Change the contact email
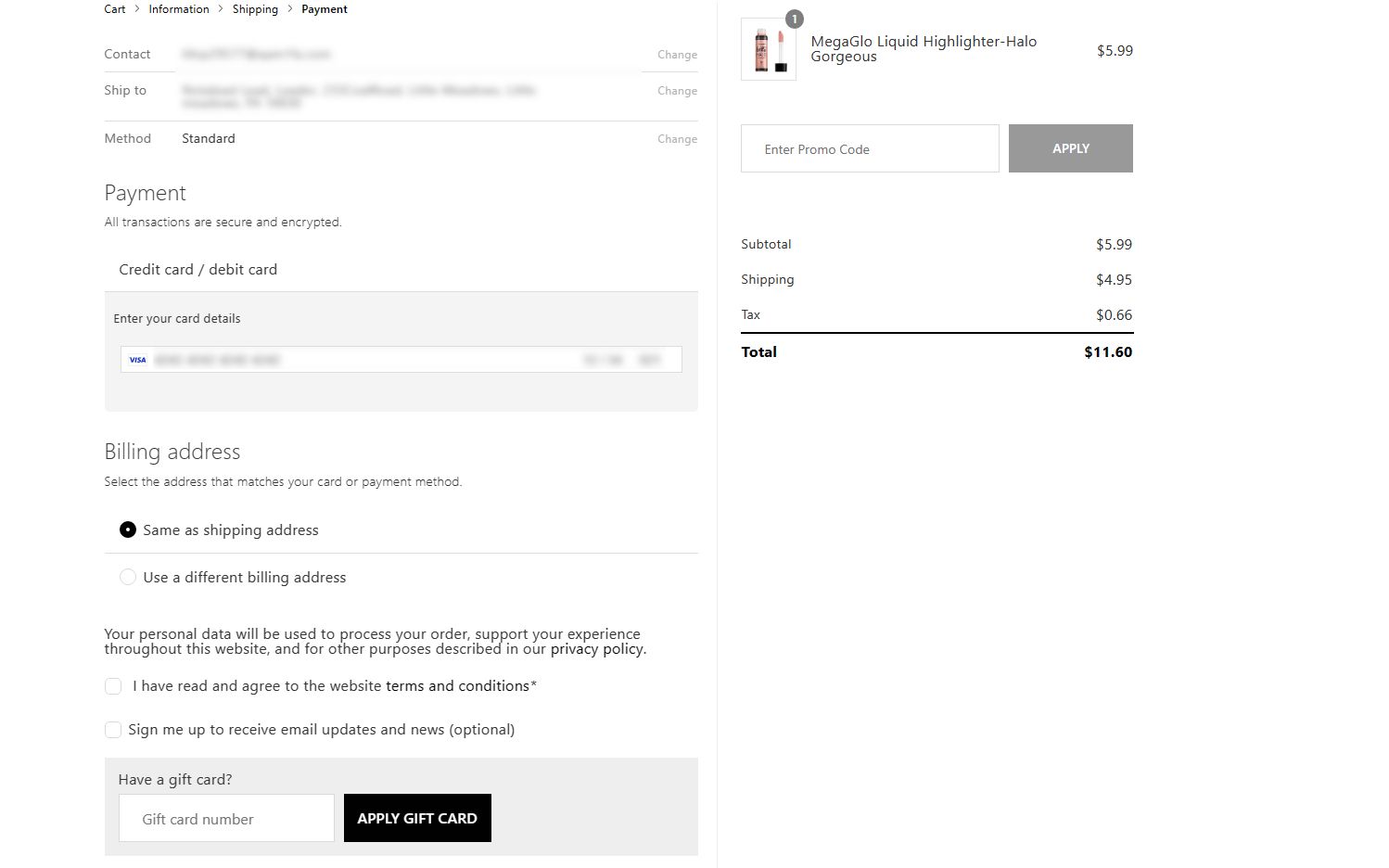The image size is (1389, 868). 677,55
